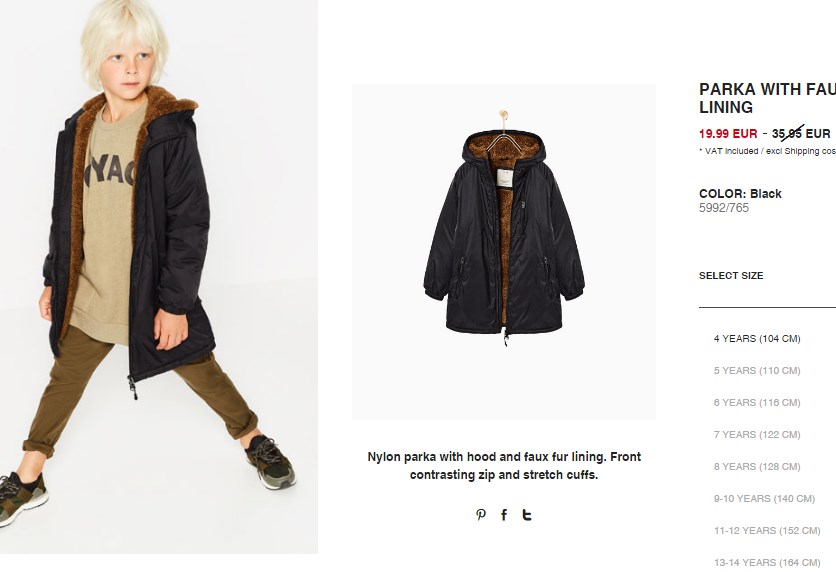This screenshot has width=836, height=572.
Task: Click the black parka product thumbnail
Action: pyautogui.click(x=504, y=252)
